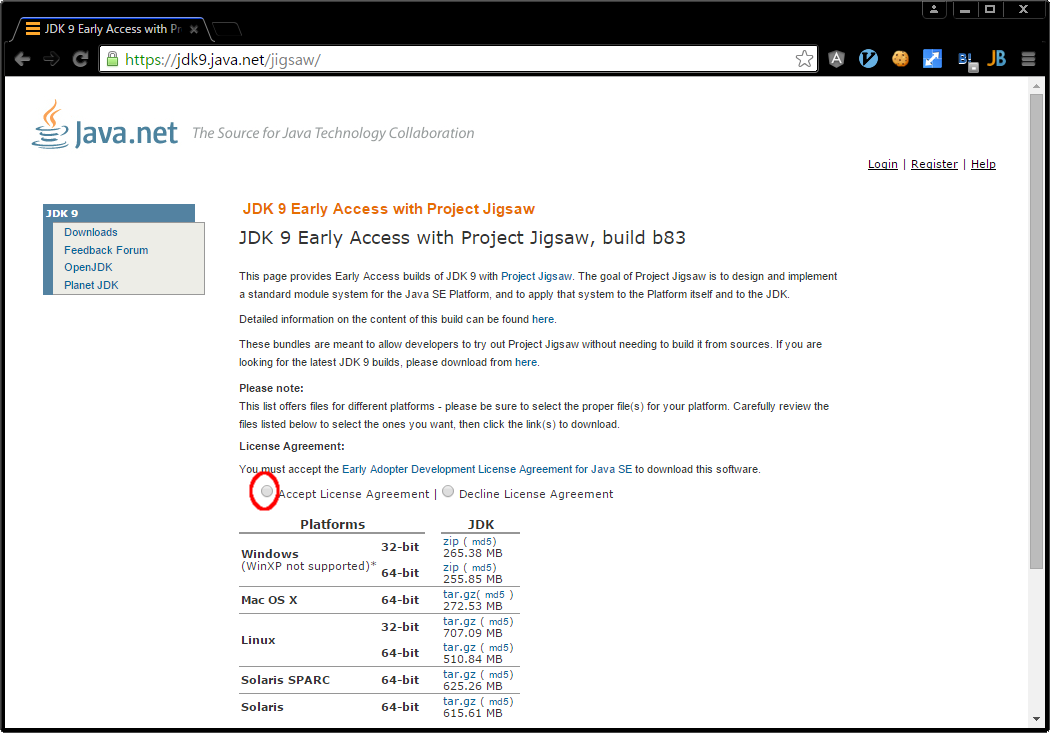Open a new browser tab
Viewport: 1050px width, 733px height.
point(228,29)
